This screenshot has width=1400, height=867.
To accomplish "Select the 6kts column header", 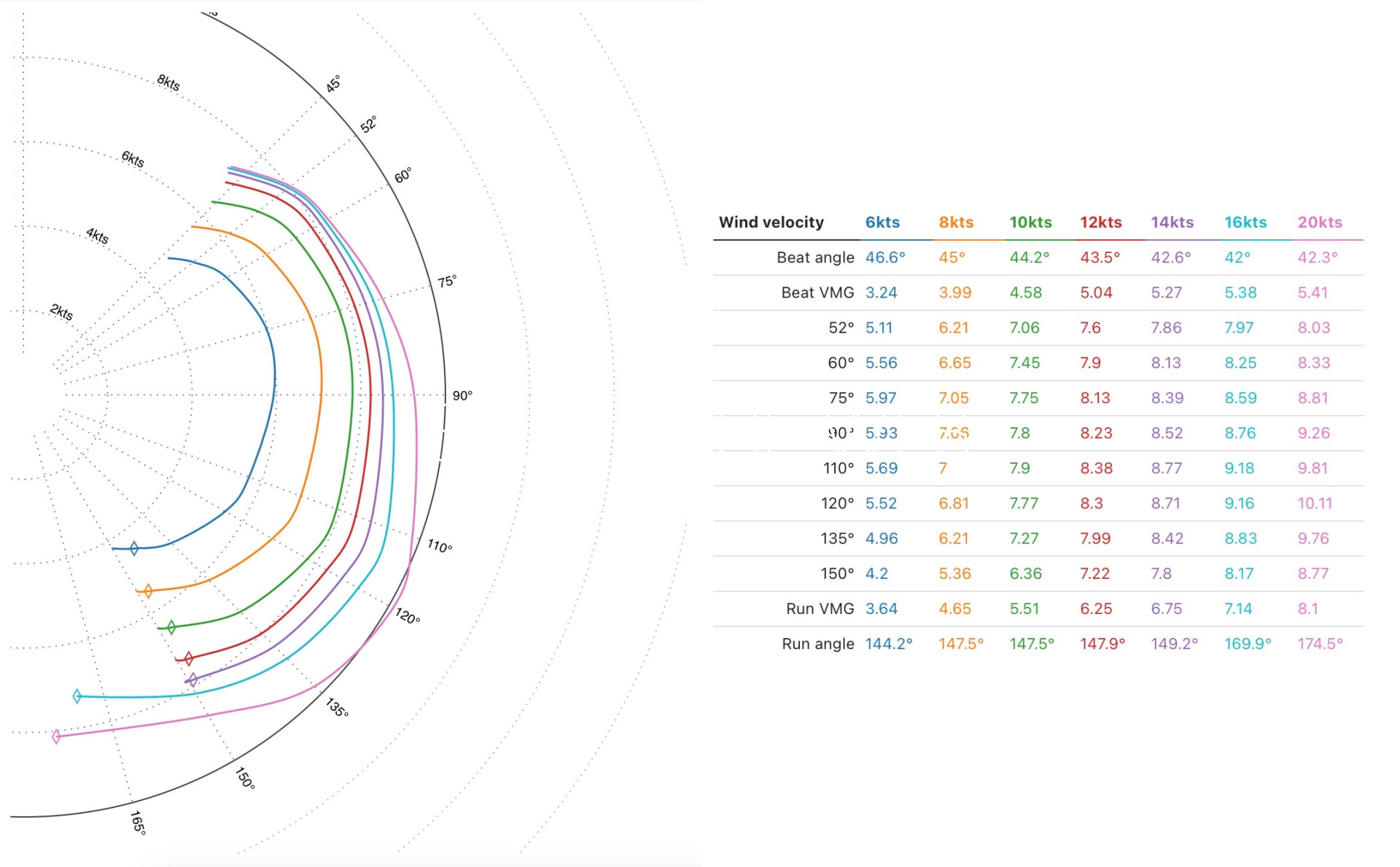I will point(882,222).
